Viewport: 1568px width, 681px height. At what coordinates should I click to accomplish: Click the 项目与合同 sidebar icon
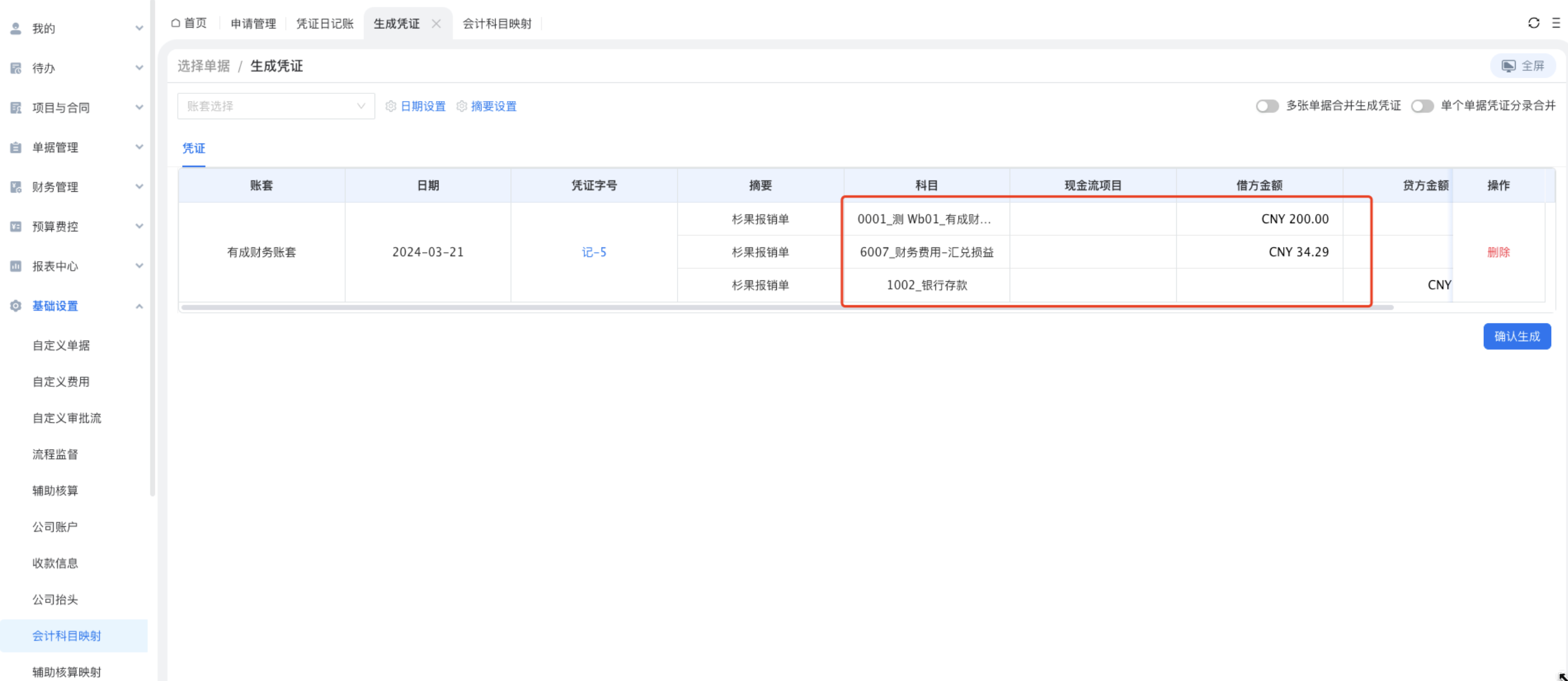[x=16, y=108]
